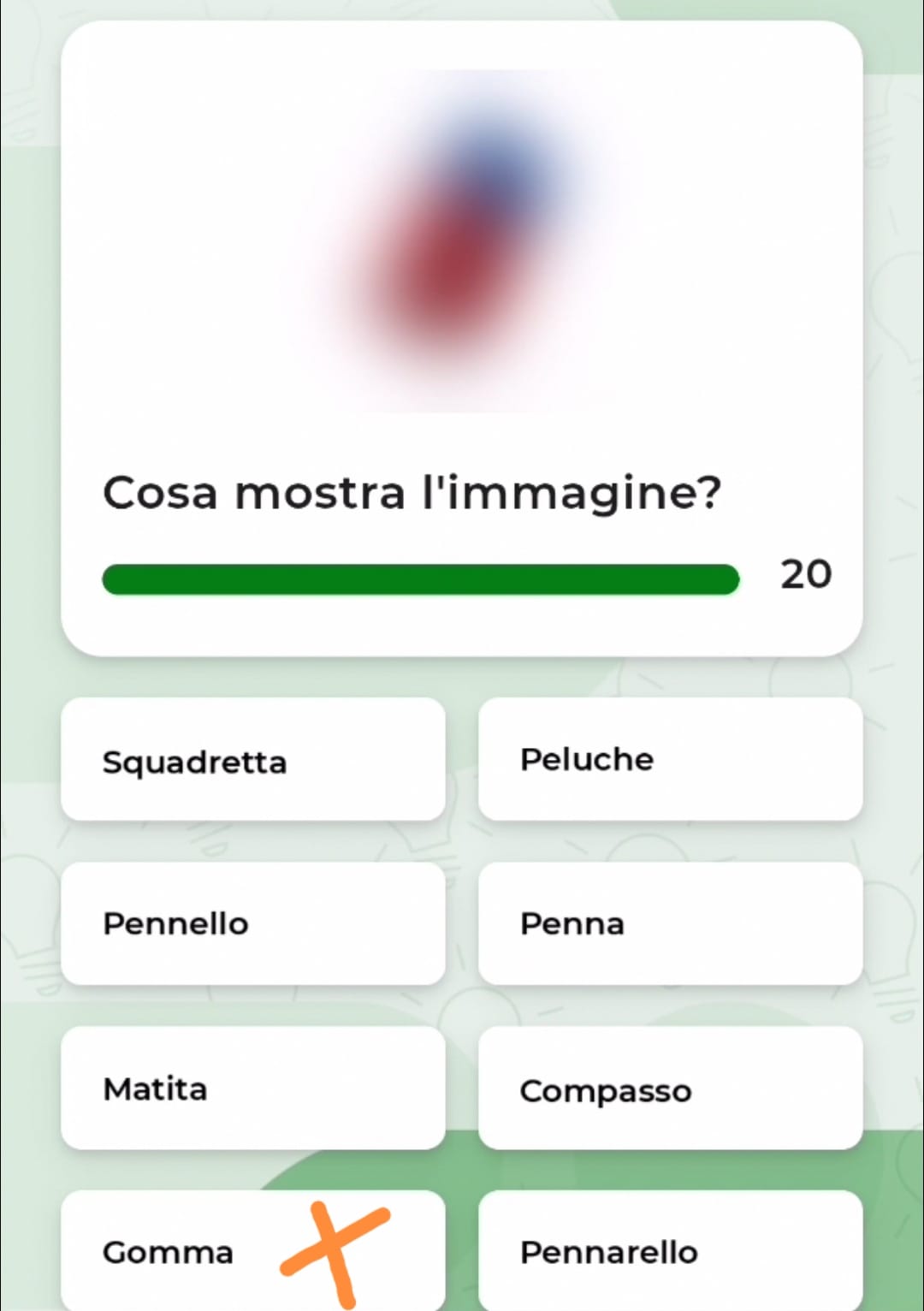Choose "Peluche" as the answer
The width and height of the screenshot is (924, 1311).
(670, 760)
